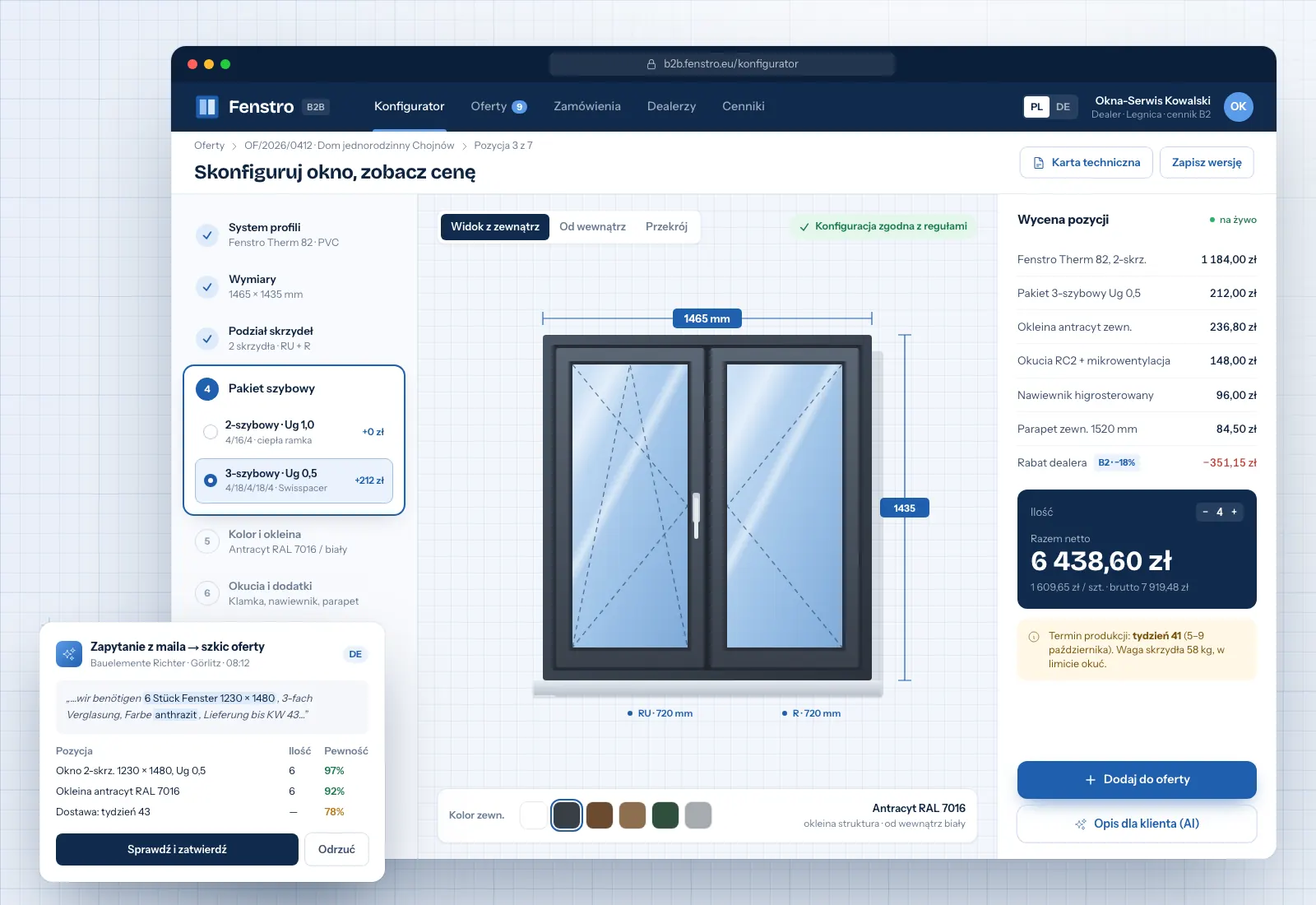1316x905 pixels.
Task: Click the 1435 height dimension label
Action: click(x=905, y=508)
